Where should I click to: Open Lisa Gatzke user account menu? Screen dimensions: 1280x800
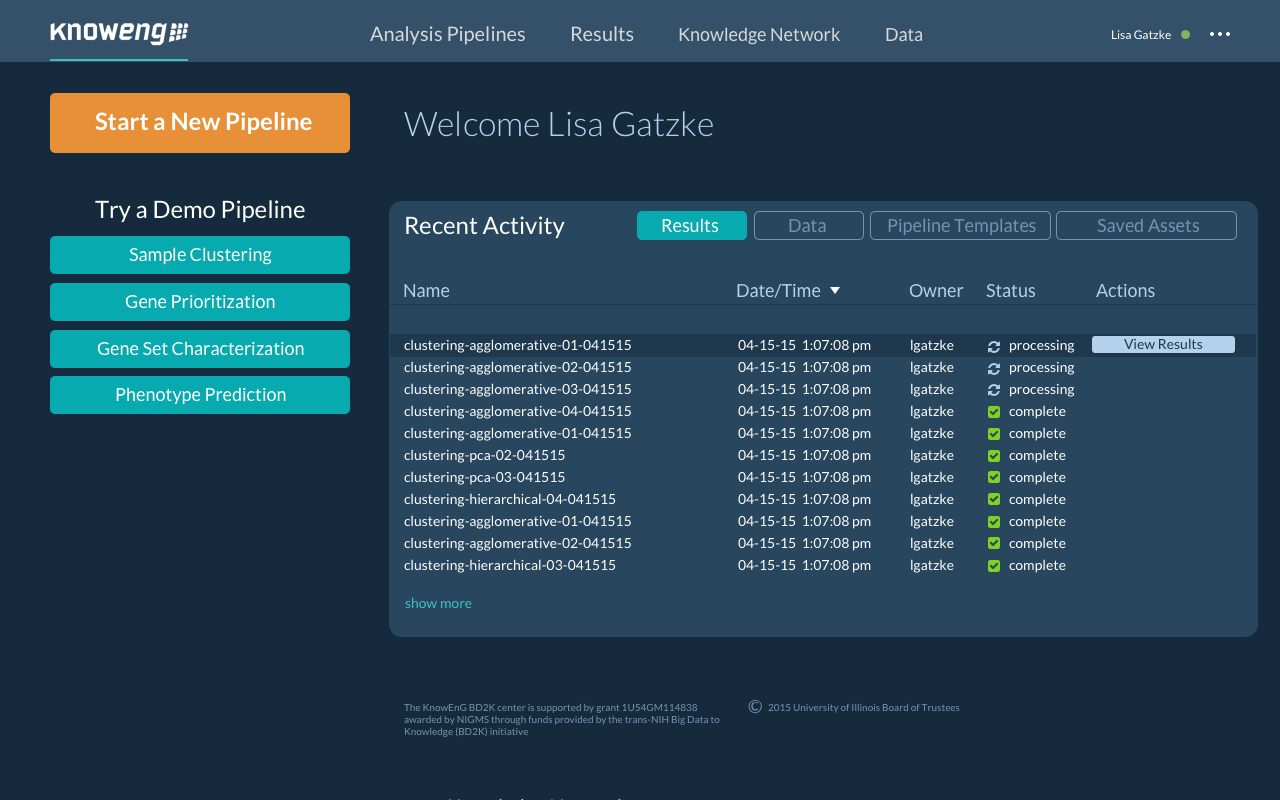pos(1140,35)
